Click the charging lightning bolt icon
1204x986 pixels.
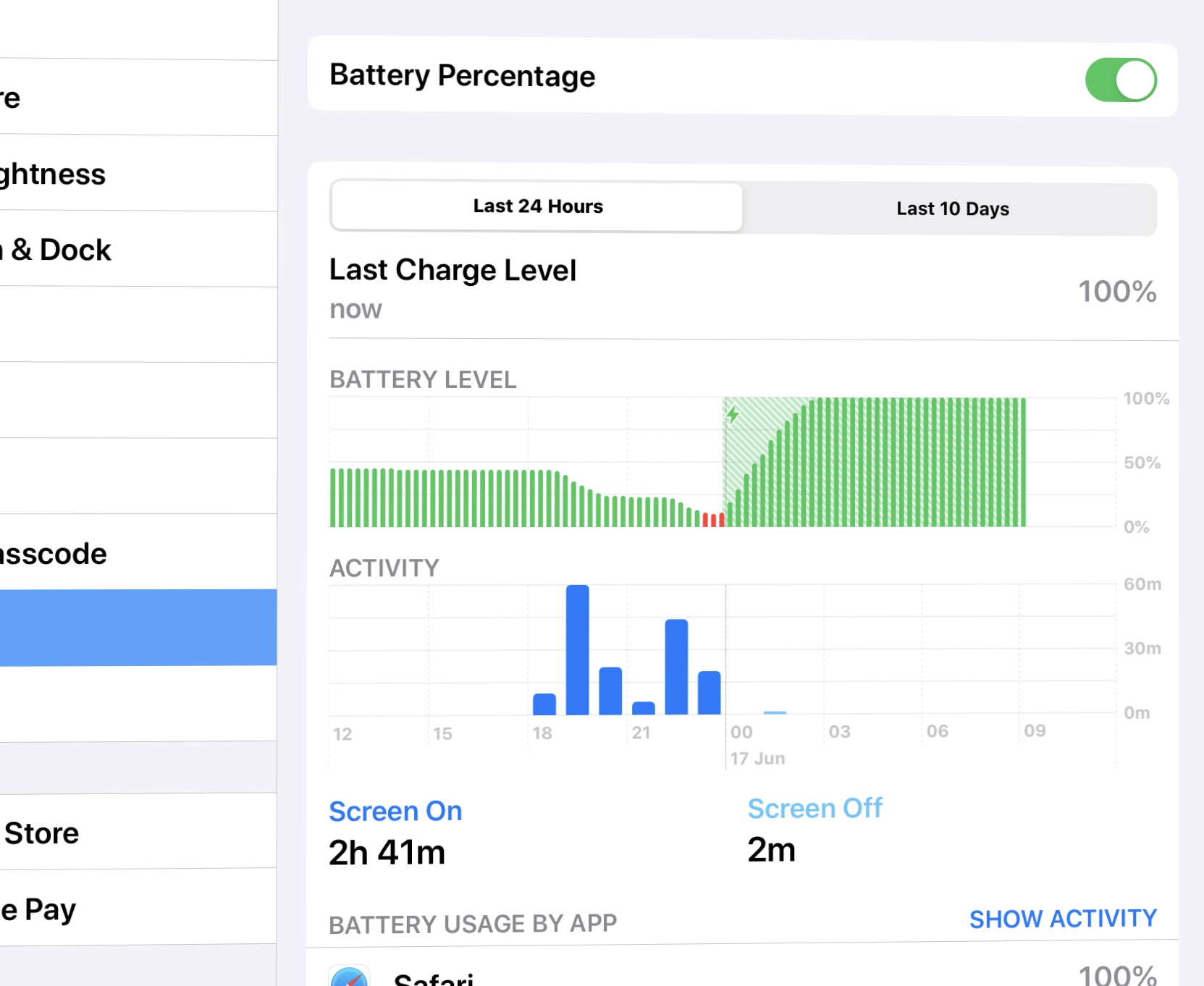coord(733,415)
